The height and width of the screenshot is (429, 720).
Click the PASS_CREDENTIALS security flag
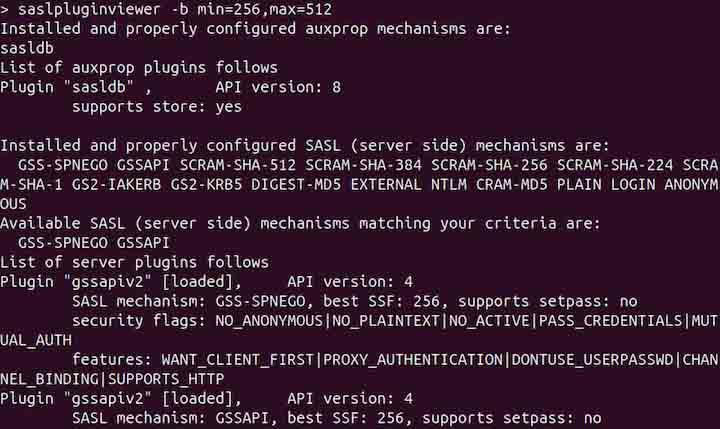click(x=610, y=319)
